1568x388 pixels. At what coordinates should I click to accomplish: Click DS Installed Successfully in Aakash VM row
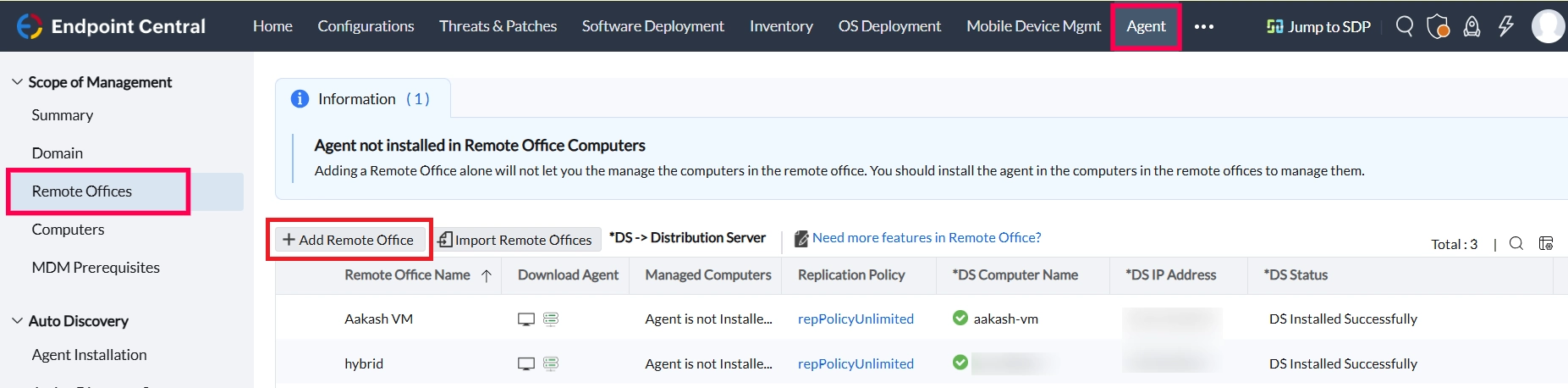click(x=1343, y=319)
